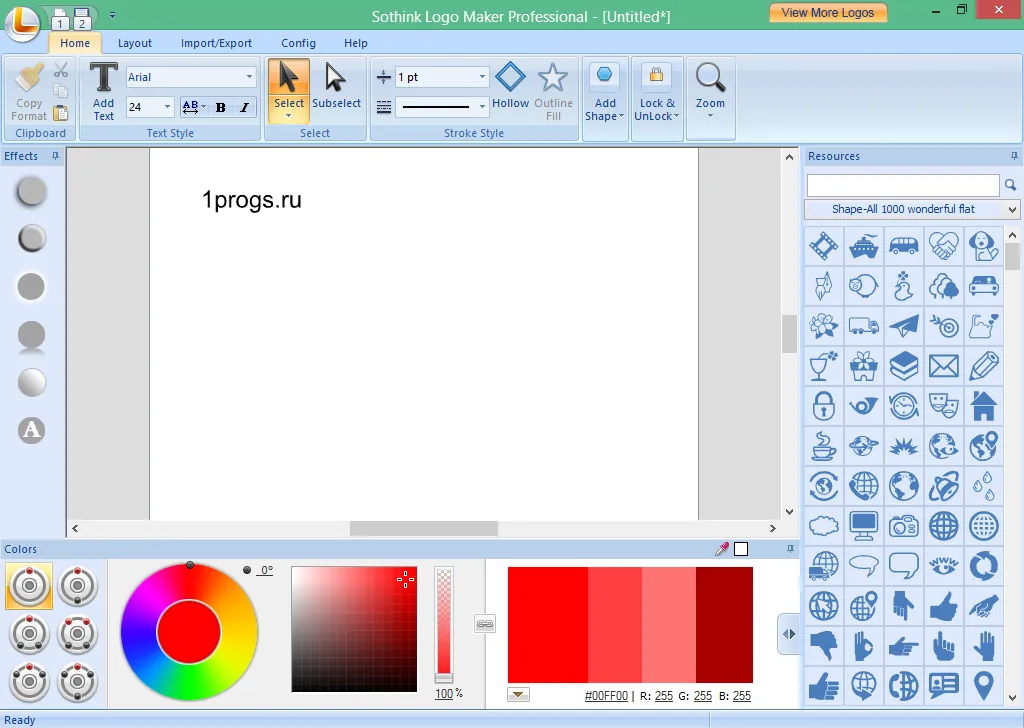
Task: Apply the letter A text effect
Action: (x=31, y=430)
